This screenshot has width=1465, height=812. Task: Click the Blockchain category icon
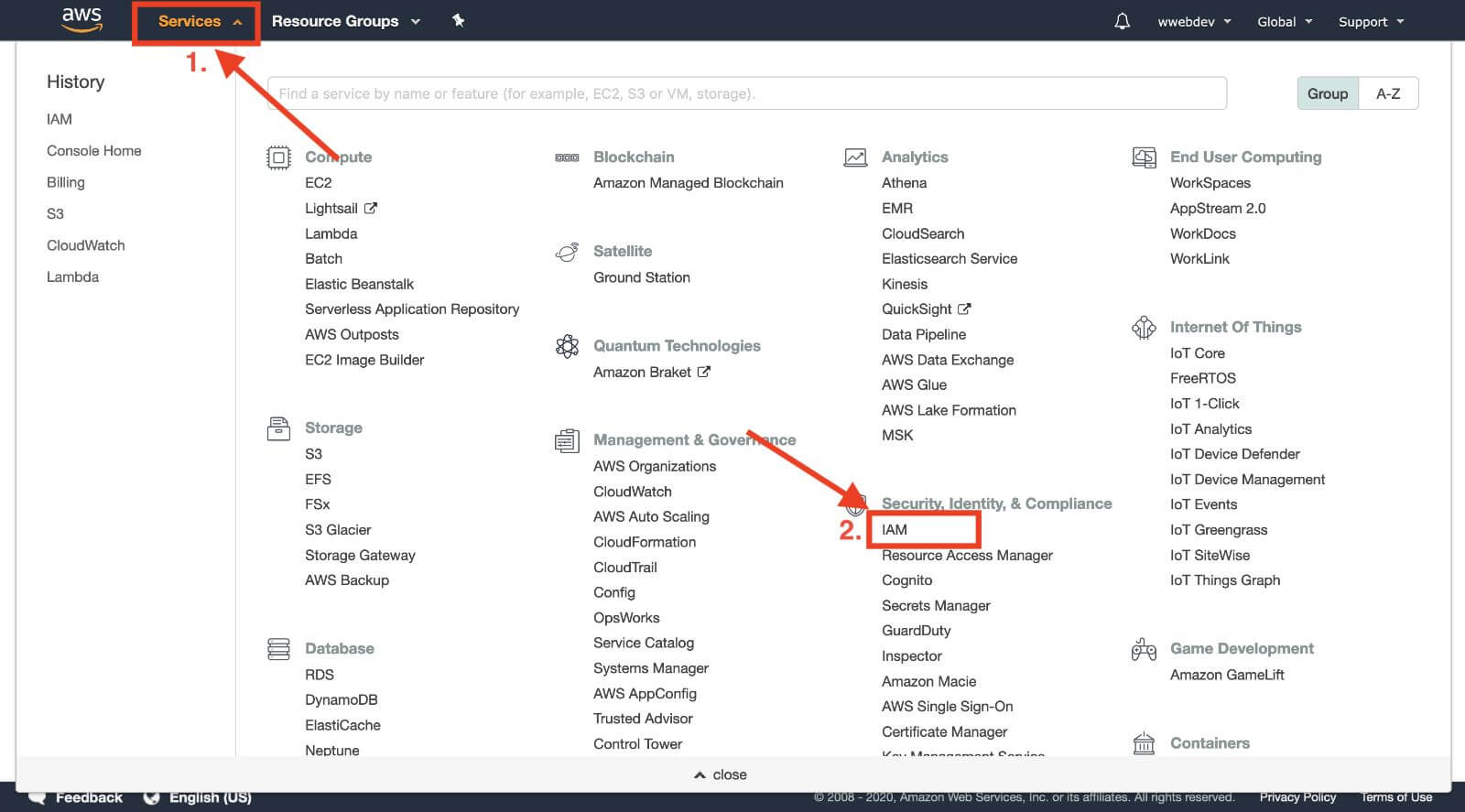[x=567, y=157]
